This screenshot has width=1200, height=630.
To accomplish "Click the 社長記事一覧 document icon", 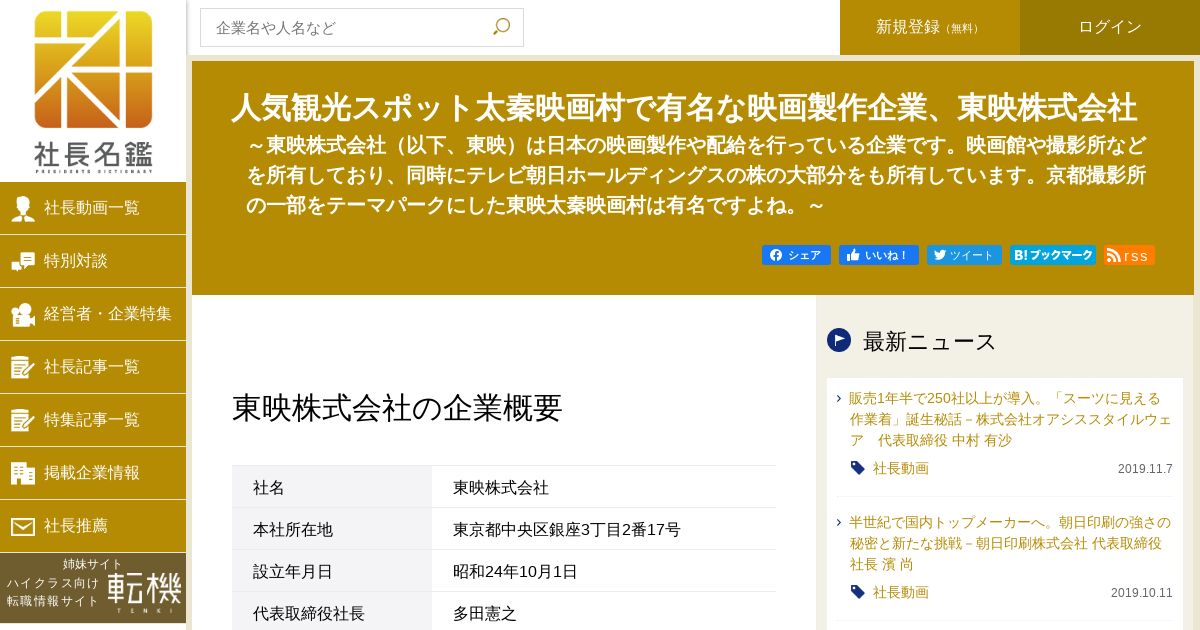I will (23, 367).
